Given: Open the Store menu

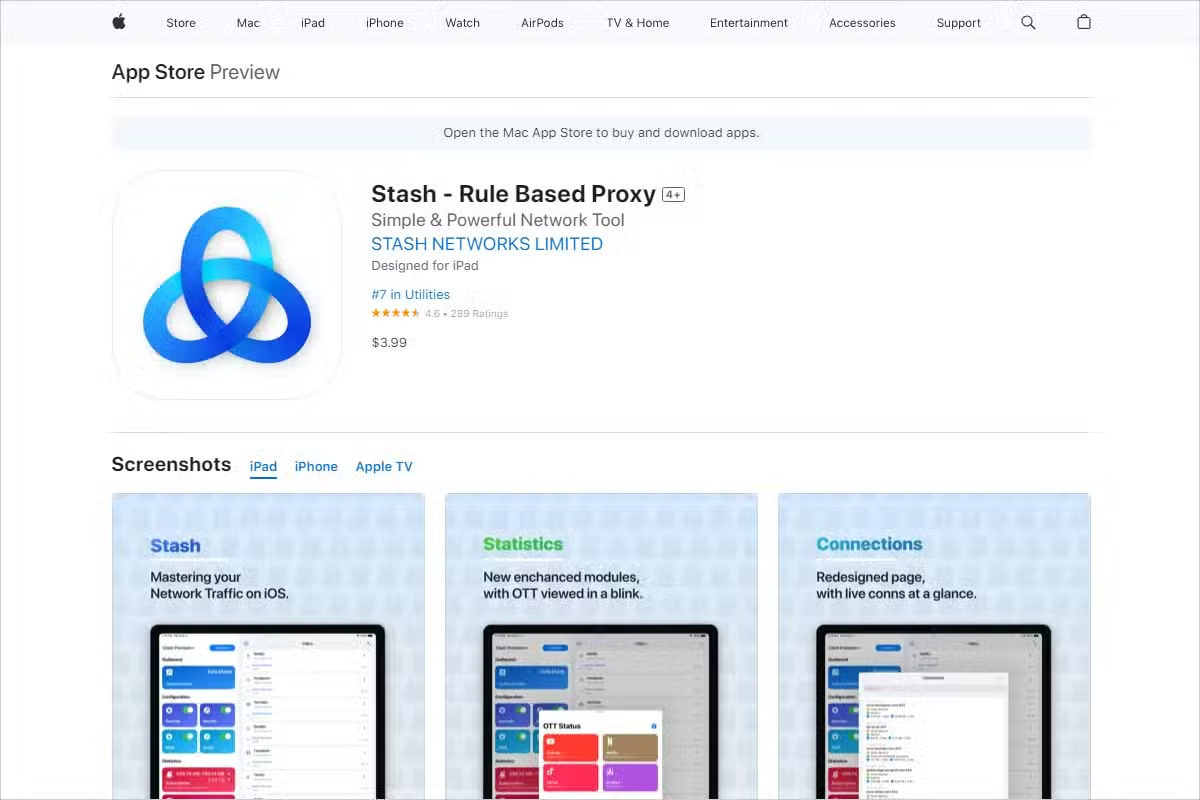Looking at the screenshot, I should click(181, 23).
